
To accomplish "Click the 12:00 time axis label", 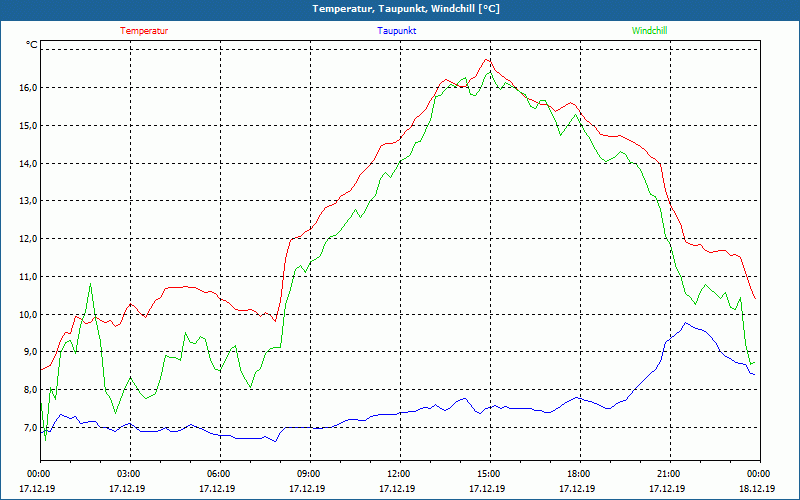I will (399, 474).
